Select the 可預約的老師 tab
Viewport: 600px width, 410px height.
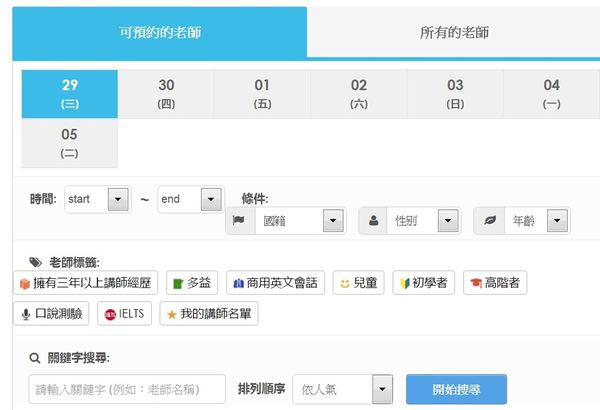pos(160,32)
